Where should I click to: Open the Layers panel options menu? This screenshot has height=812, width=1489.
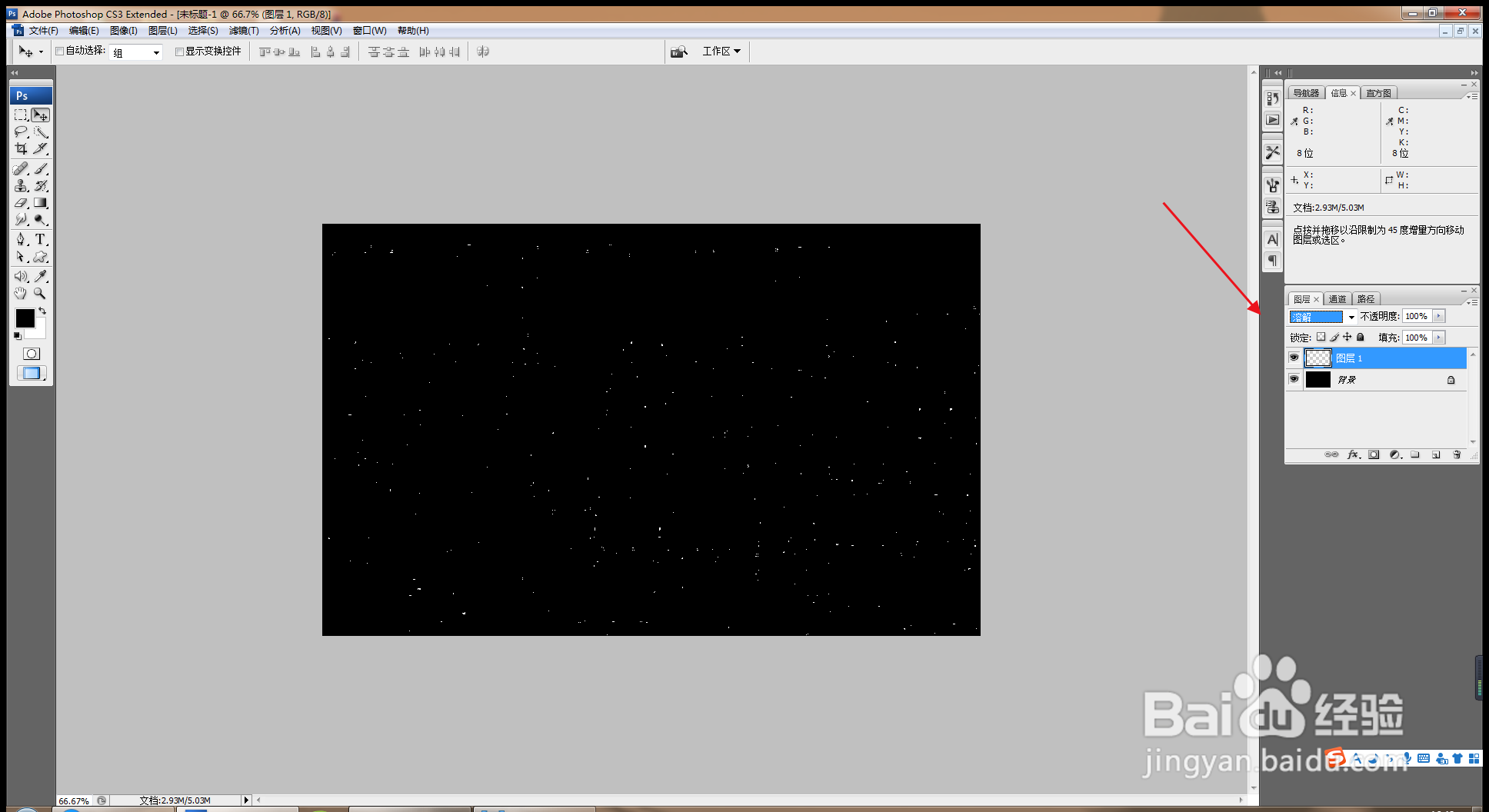(1472, 302)
